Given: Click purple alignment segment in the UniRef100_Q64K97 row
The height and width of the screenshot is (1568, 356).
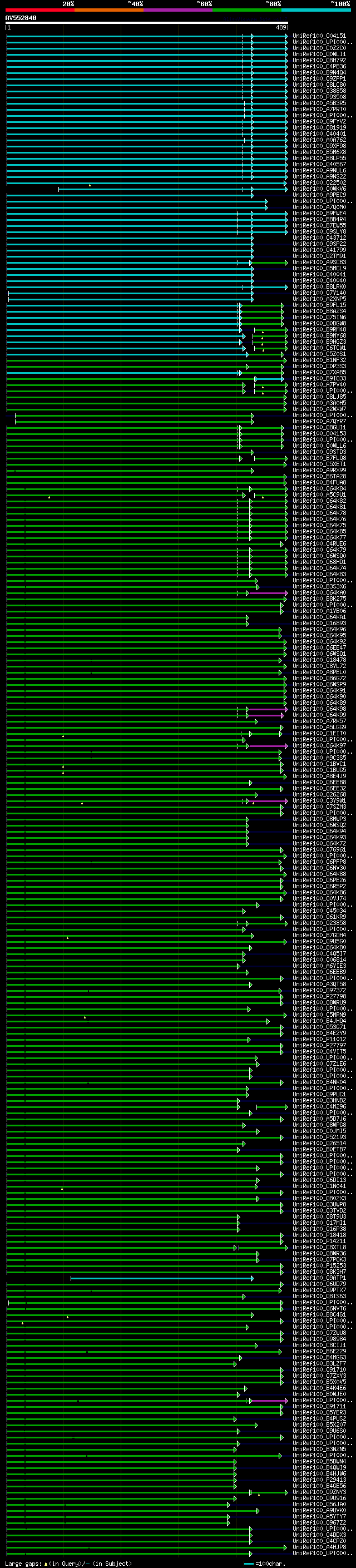Looking at the screenshot, I should (268, 746).
